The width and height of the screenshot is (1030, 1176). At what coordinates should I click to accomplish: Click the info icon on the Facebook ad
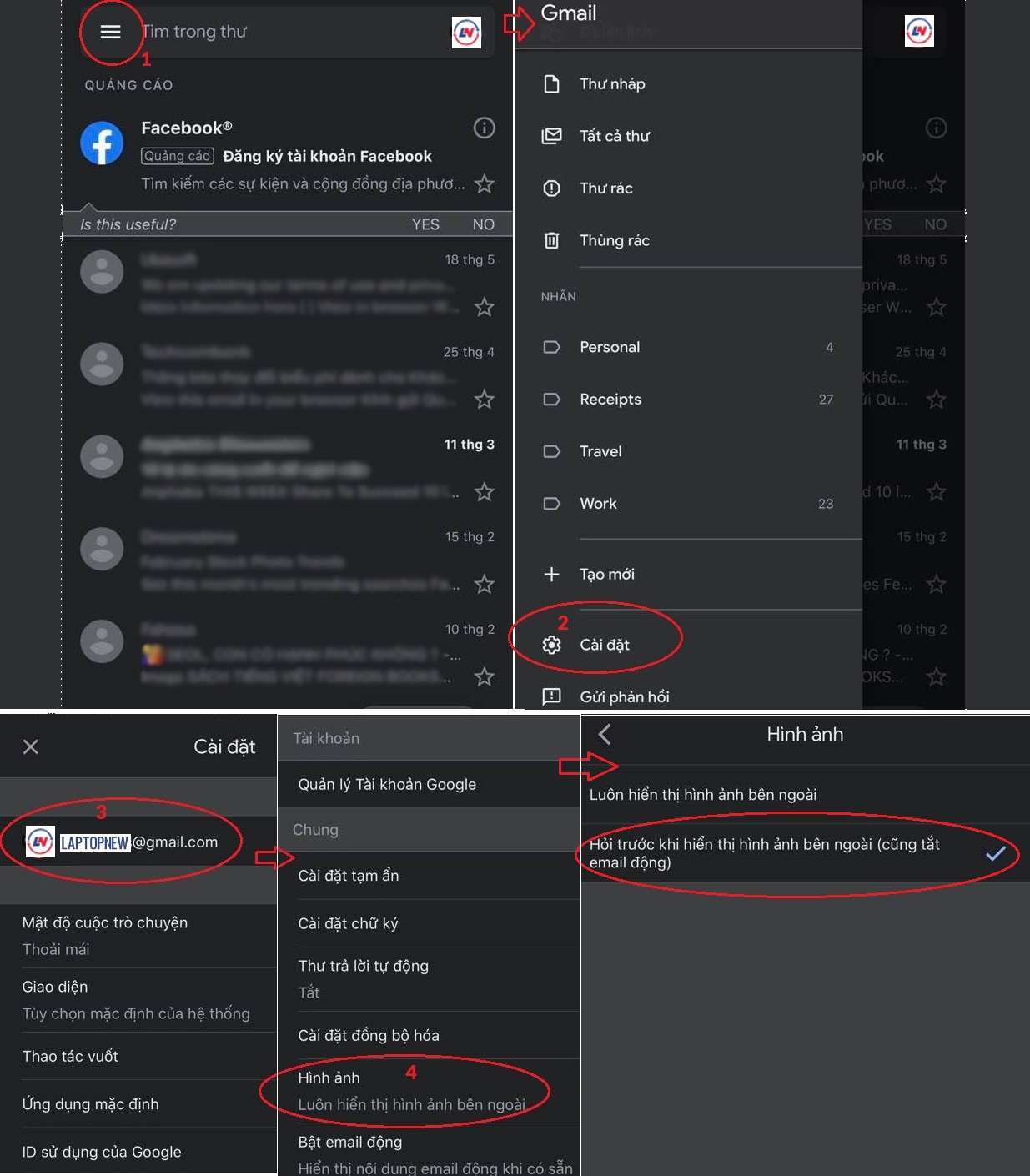pos(484,128)
